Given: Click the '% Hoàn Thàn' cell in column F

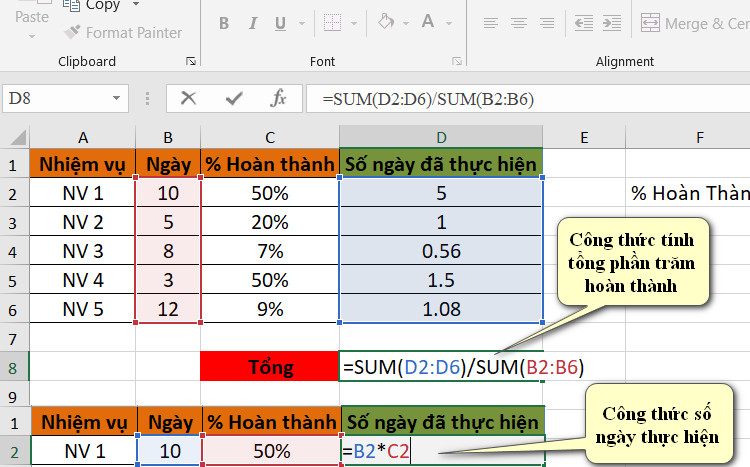Looking at the screenshot, I should [689, 193].
